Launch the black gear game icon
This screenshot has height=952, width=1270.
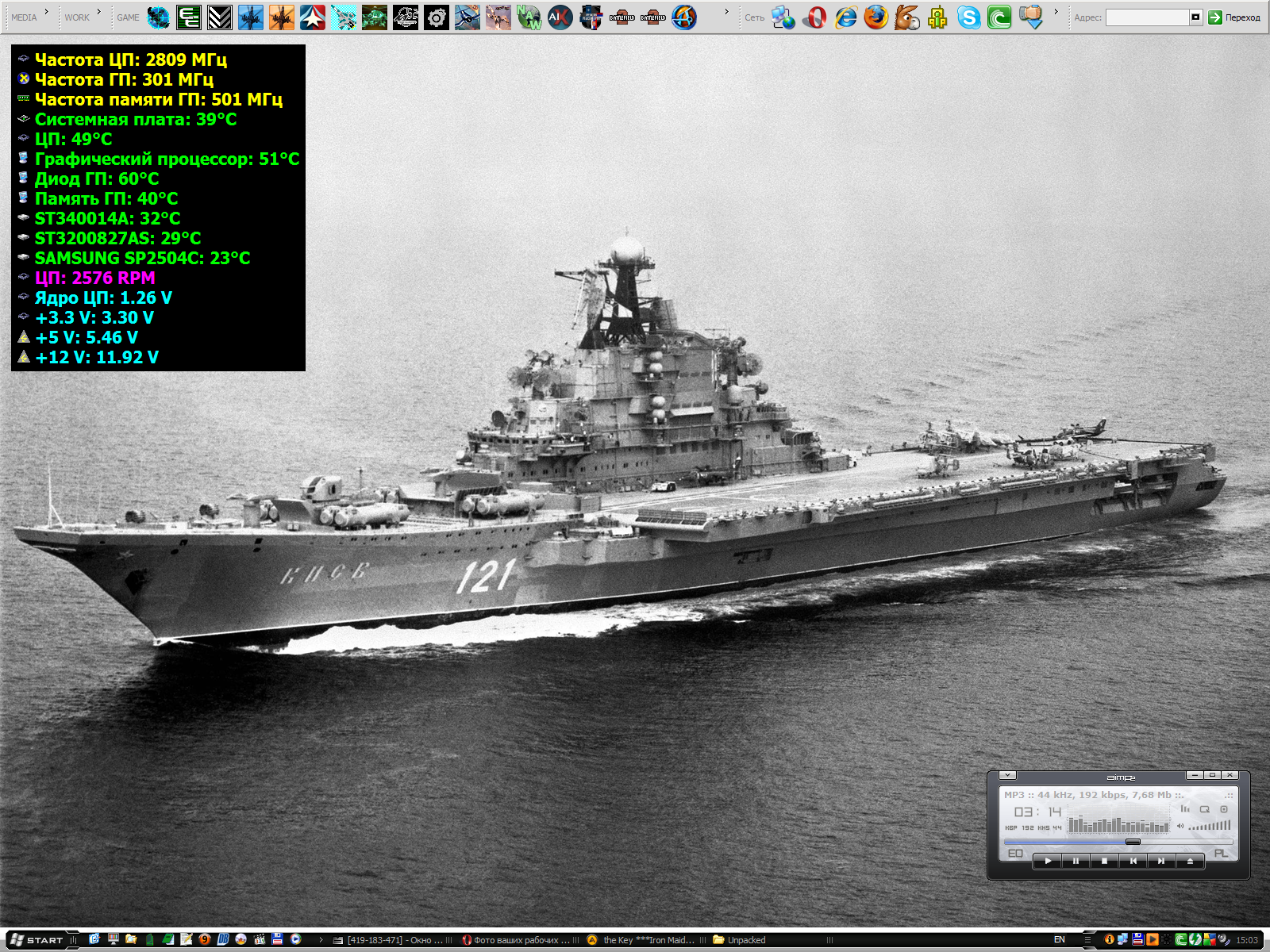pos(436,17)
